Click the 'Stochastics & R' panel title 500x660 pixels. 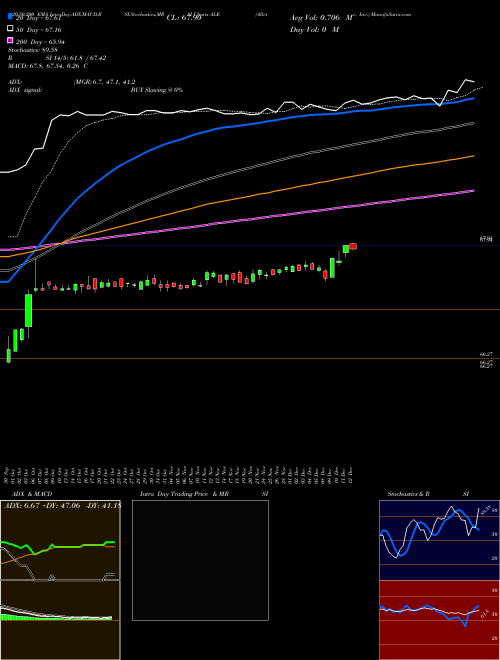click(408, 494)
